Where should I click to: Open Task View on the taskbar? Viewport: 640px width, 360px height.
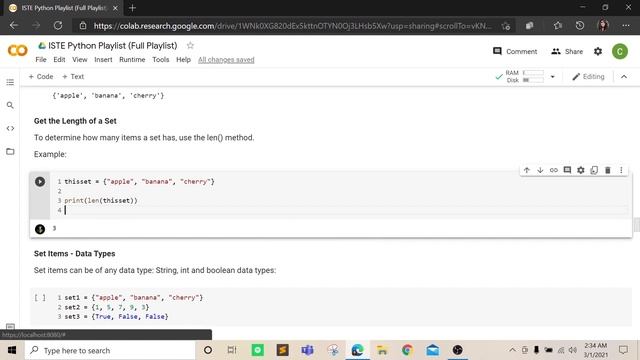(x=232, y=350)
